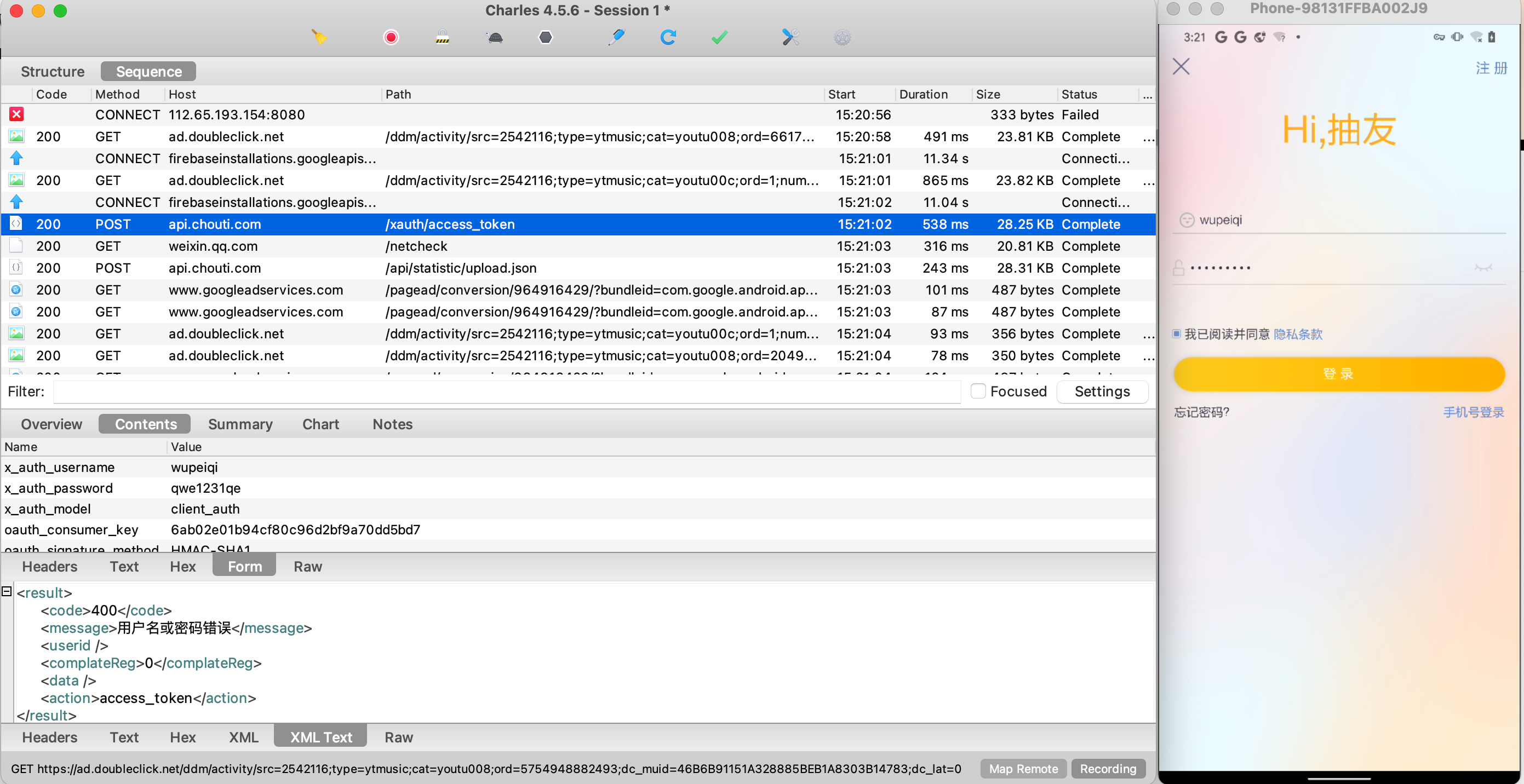The height and width of the screenshot is (784, 1524).
Task: Click the broom Clear Session icon
Action: coord(319,37)
